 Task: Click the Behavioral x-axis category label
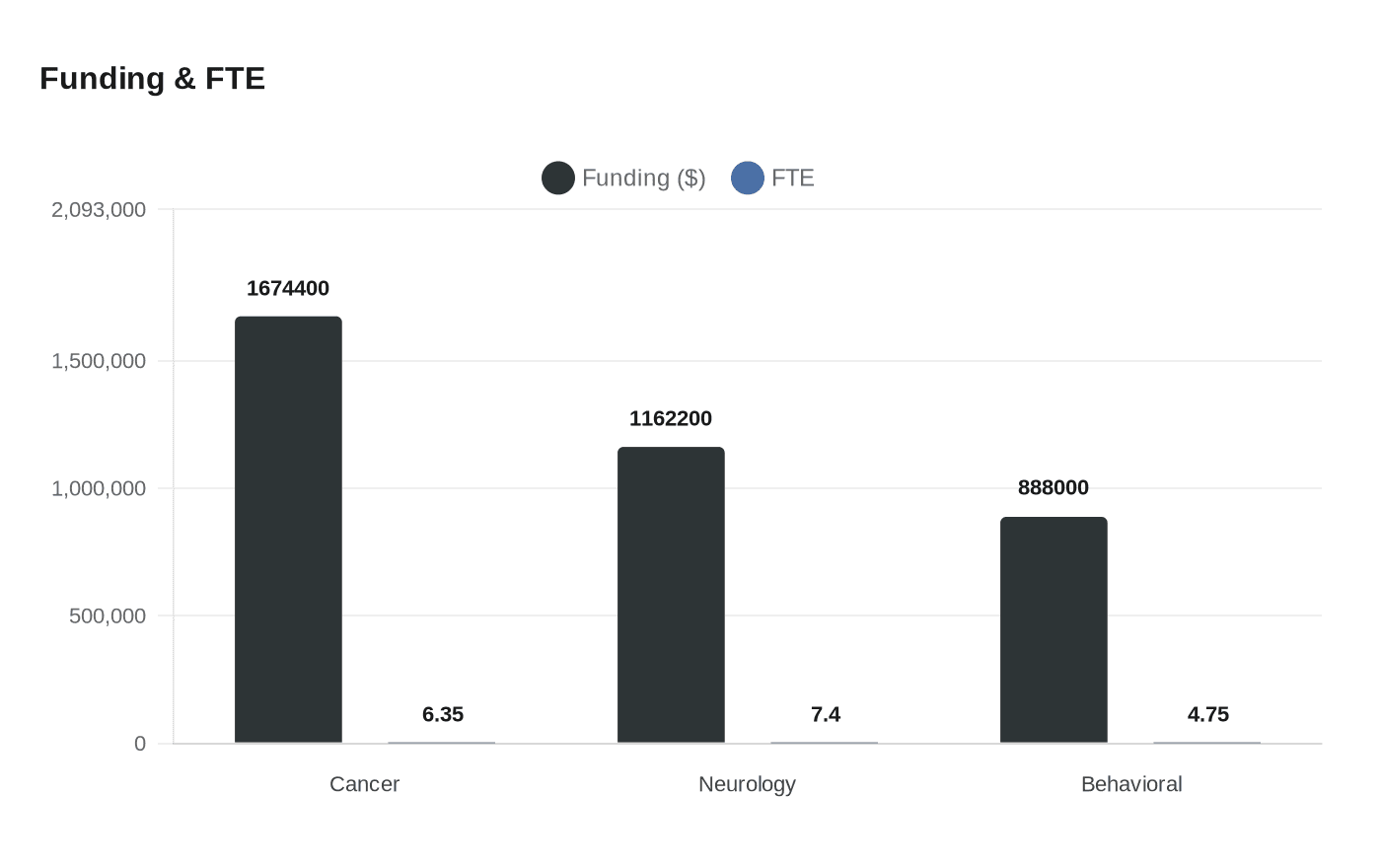click(x=1131, y=785)
